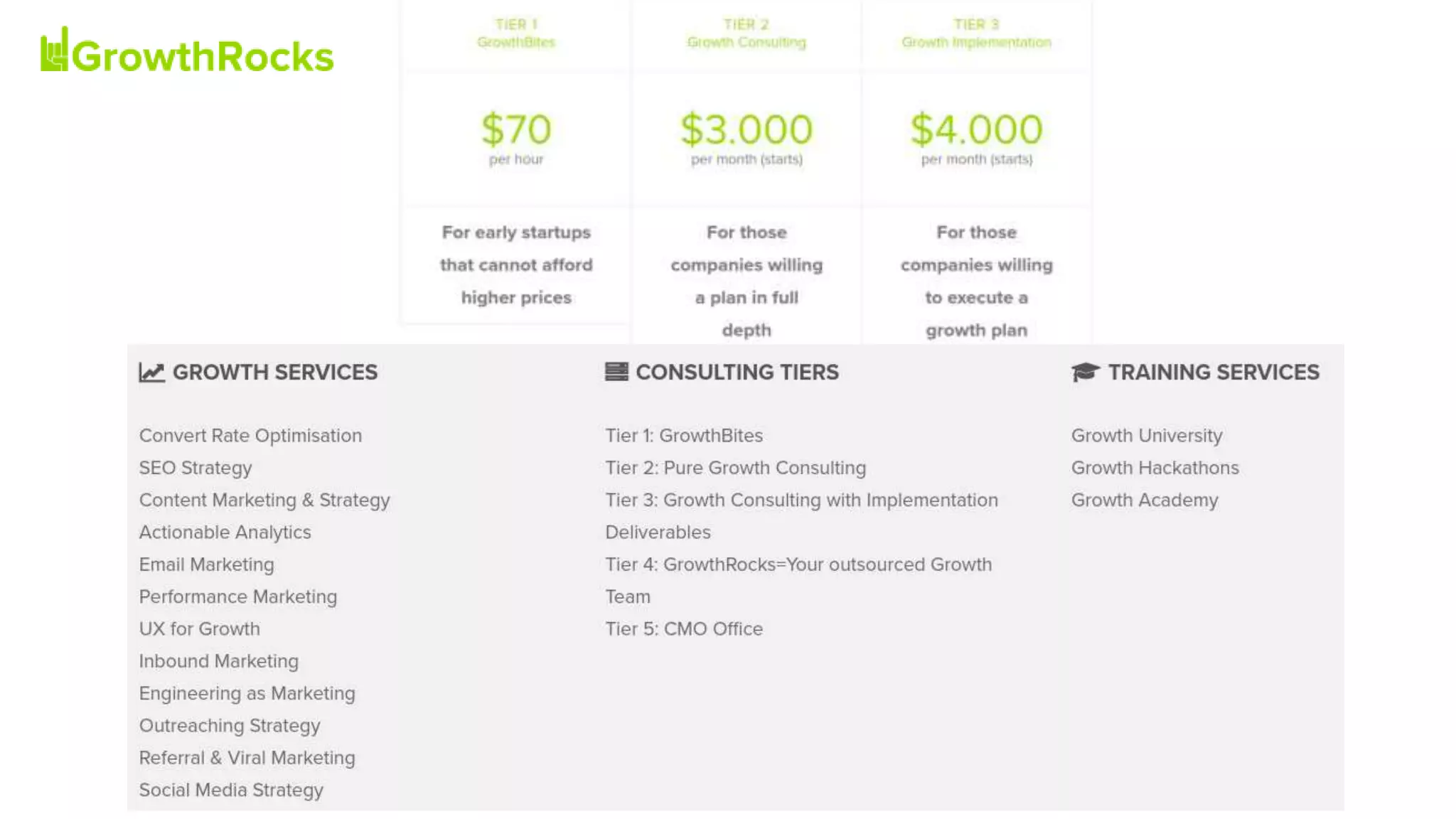Click the Consulting Tiers server icon
Image resolution: width=1456 pixels, height=819 pixels.
616,372
